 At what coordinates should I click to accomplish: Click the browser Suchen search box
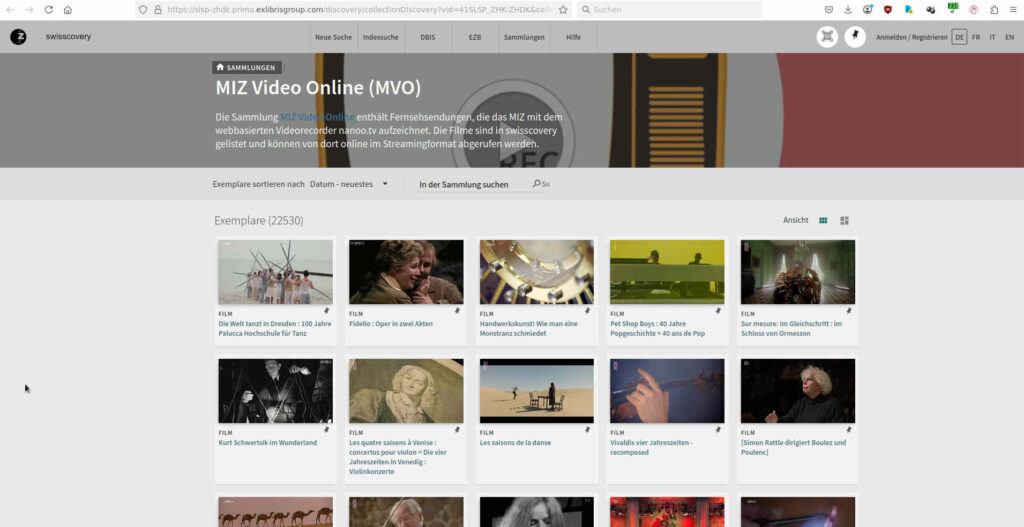tap(669, 10)
